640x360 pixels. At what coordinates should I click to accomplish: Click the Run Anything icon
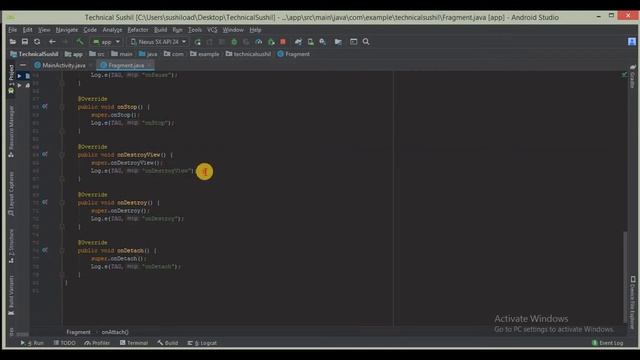(x=353, y=42)
